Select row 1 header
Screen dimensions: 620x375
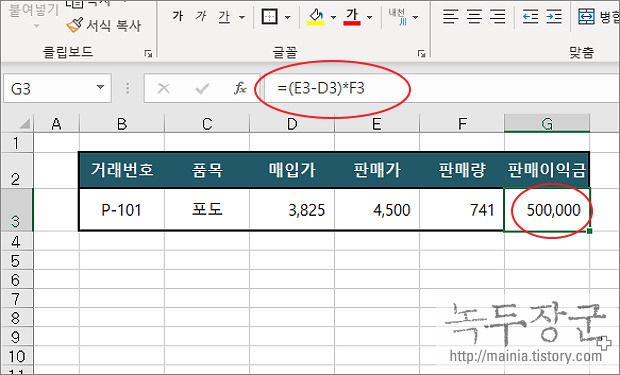[x=17, y=143]
